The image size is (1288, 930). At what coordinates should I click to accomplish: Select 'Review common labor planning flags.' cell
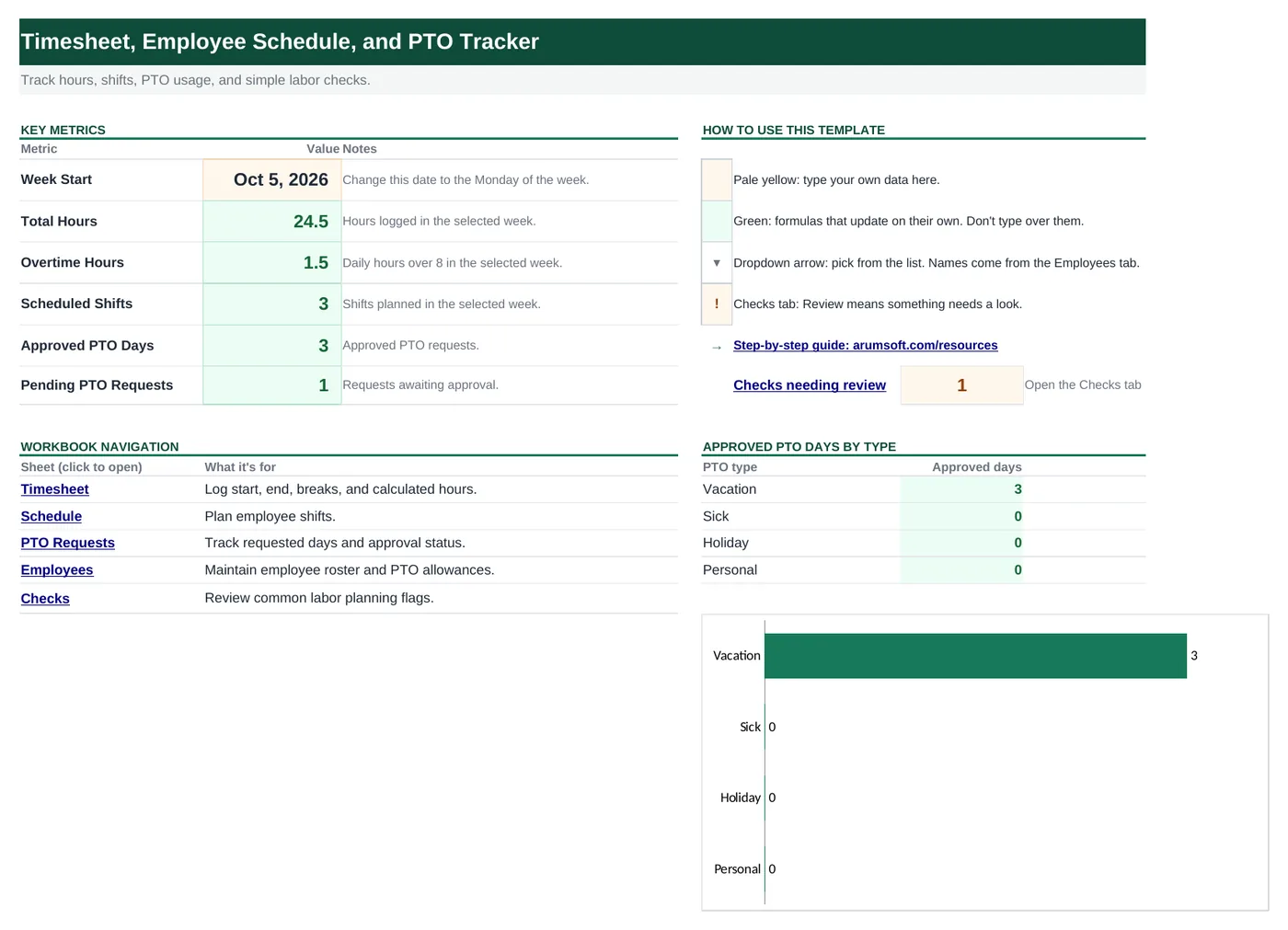pyautogui.click(x=319, y=598)
